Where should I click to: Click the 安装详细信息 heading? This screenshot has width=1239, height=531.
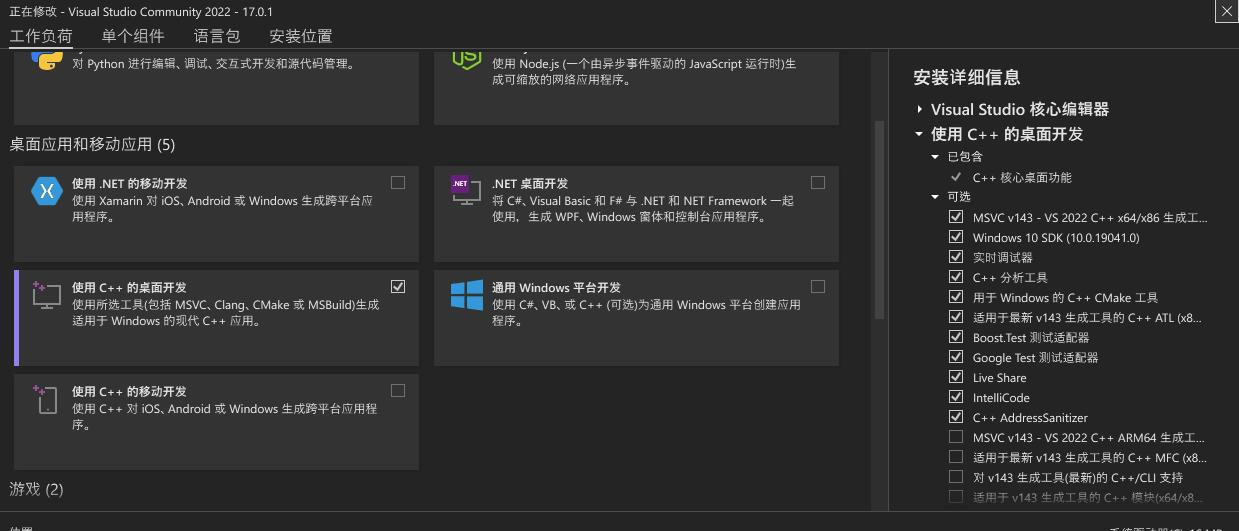click(966, 78)
